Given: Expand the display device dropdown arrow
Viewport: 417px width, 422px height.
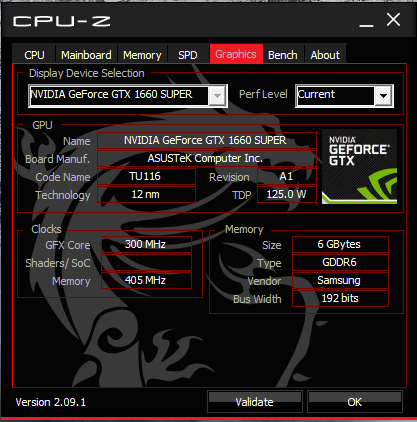Looking at the screenshot, I should point(217,96).
